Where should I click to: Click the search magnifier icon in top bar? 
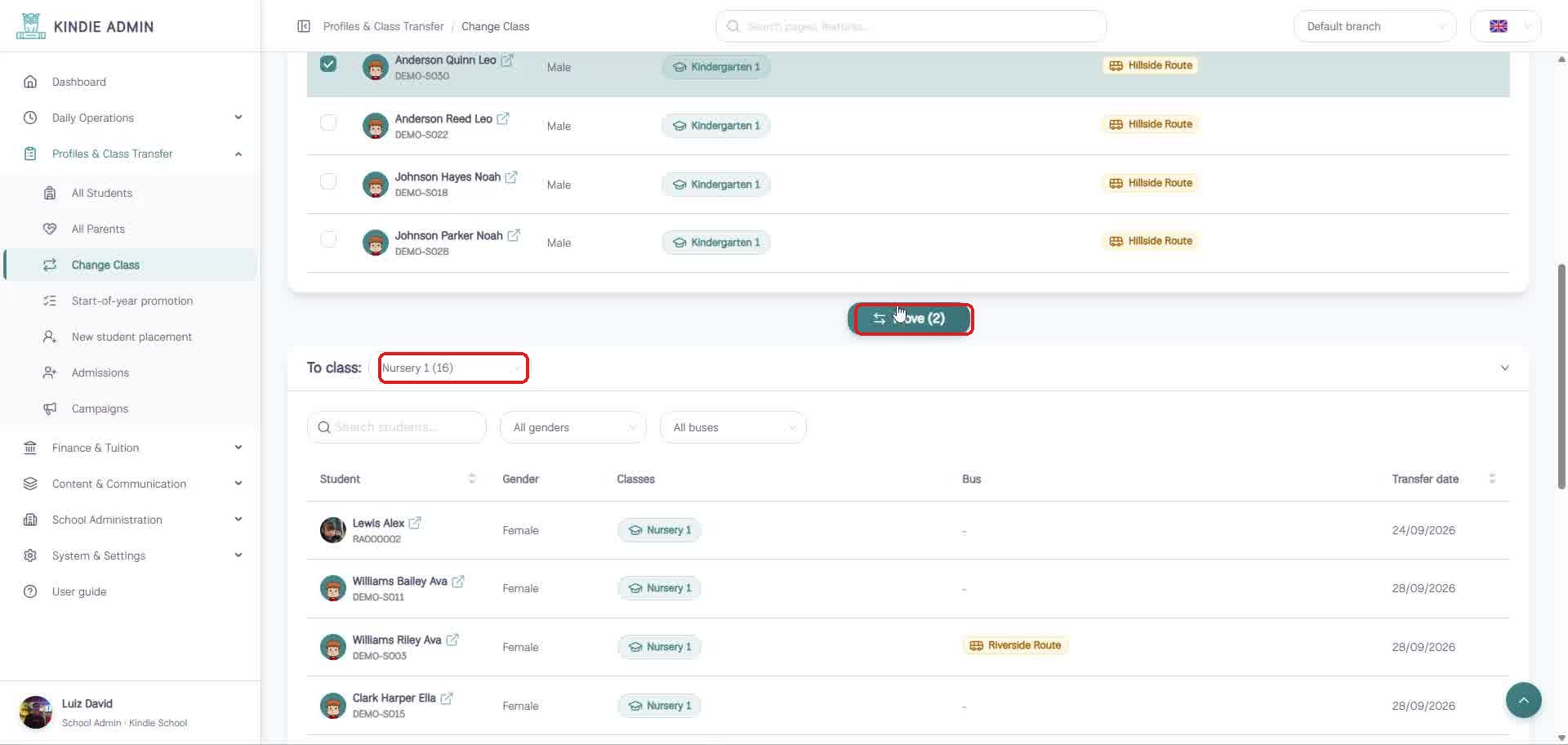733,26
